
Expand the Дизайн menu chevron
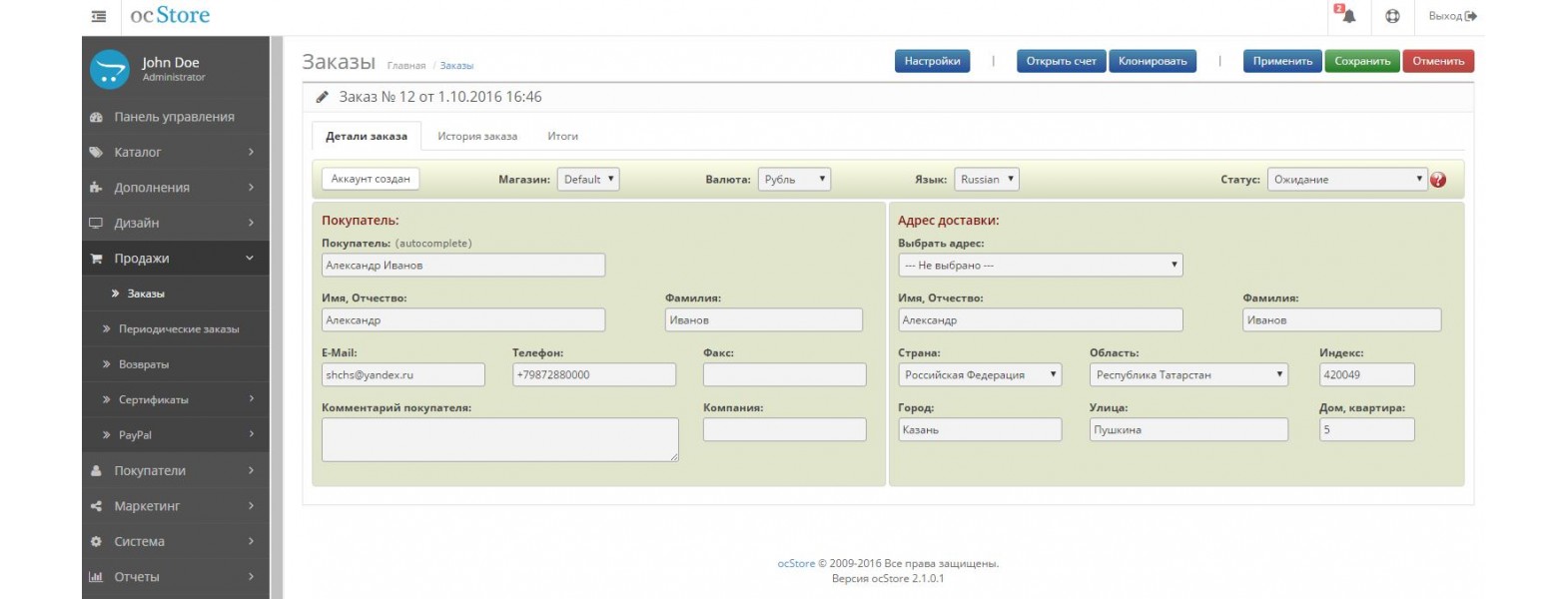(x=251, y=223)
